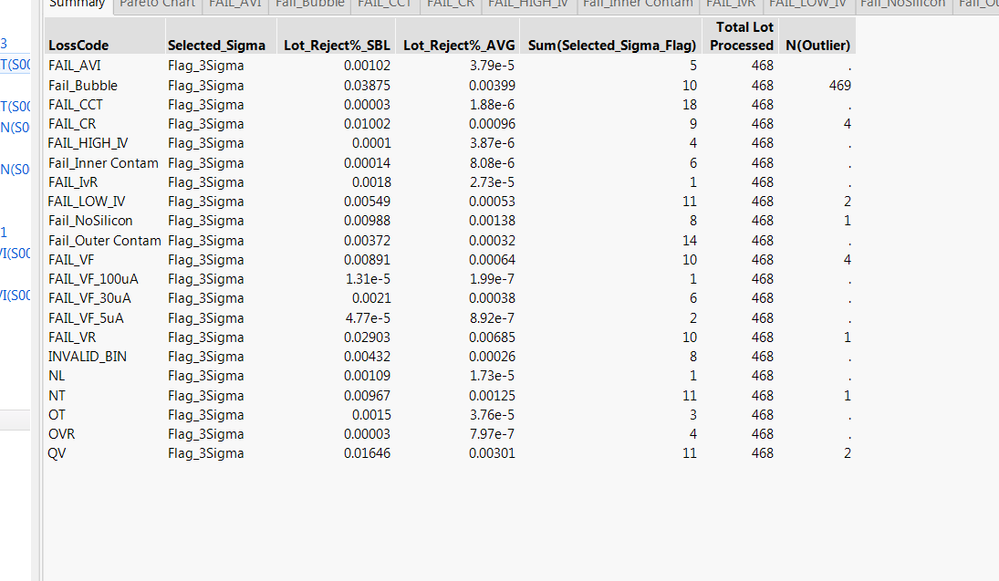Select the QV row label
999x581 pixels.
click(58, 453)
